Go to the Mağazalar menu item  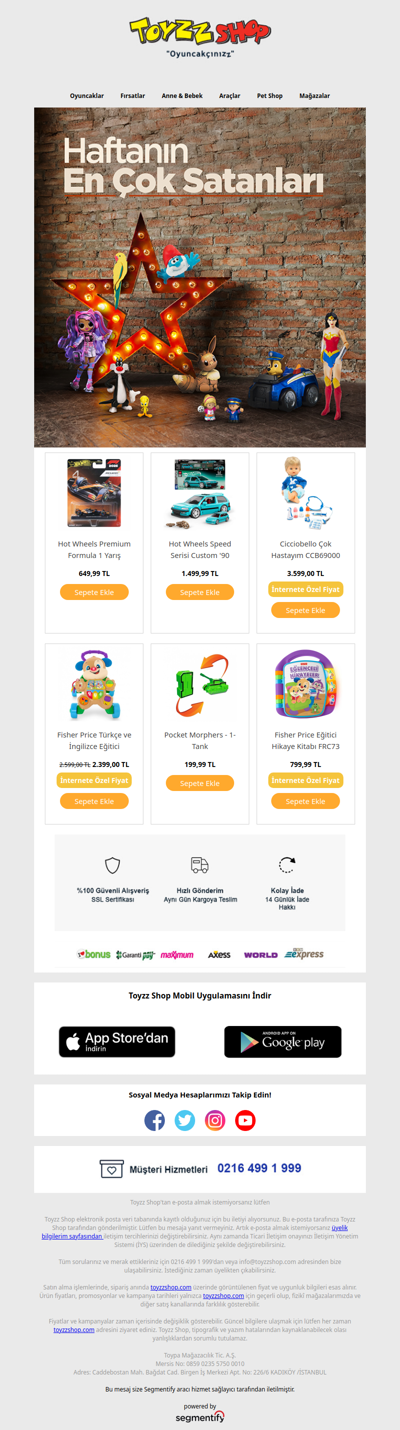314,96
